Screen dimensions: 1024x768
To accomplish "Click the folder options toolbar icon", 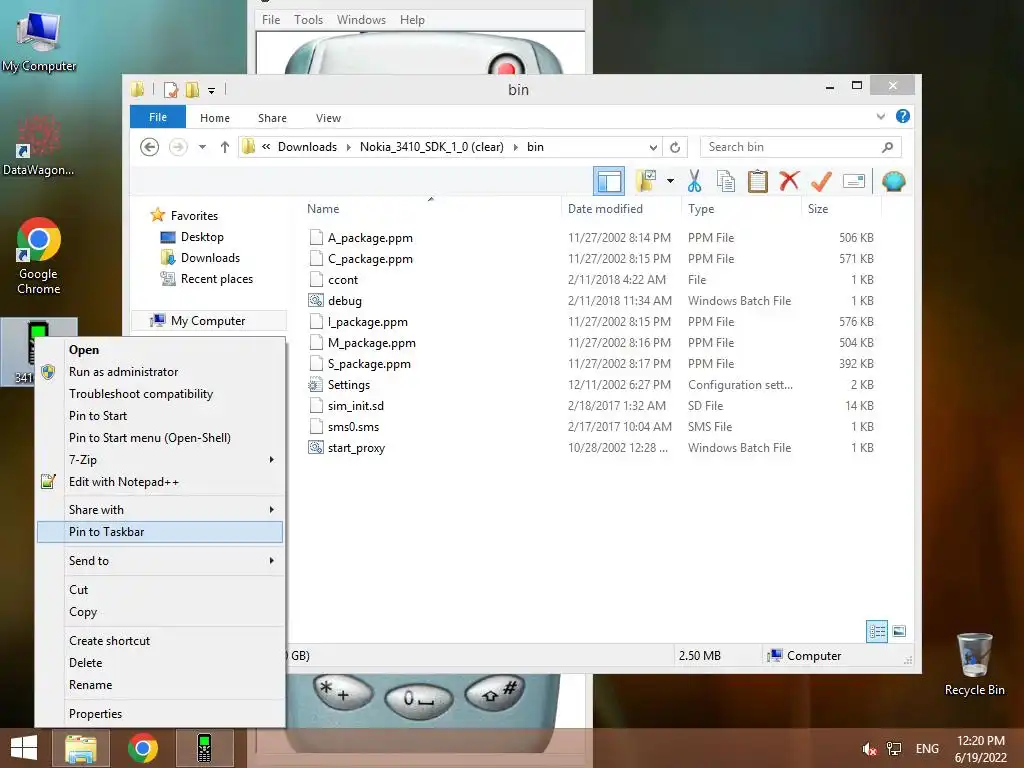I will [x=646, y=181].
